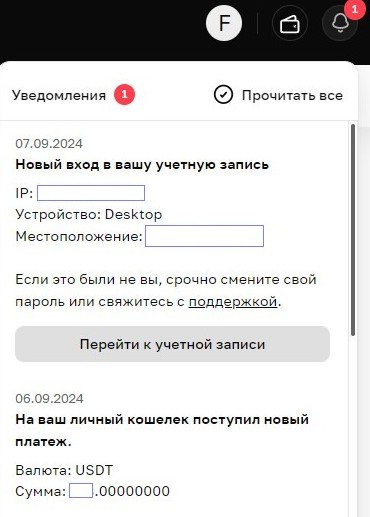
Task: Select the redacted IP address field
Action: (91, 193)
